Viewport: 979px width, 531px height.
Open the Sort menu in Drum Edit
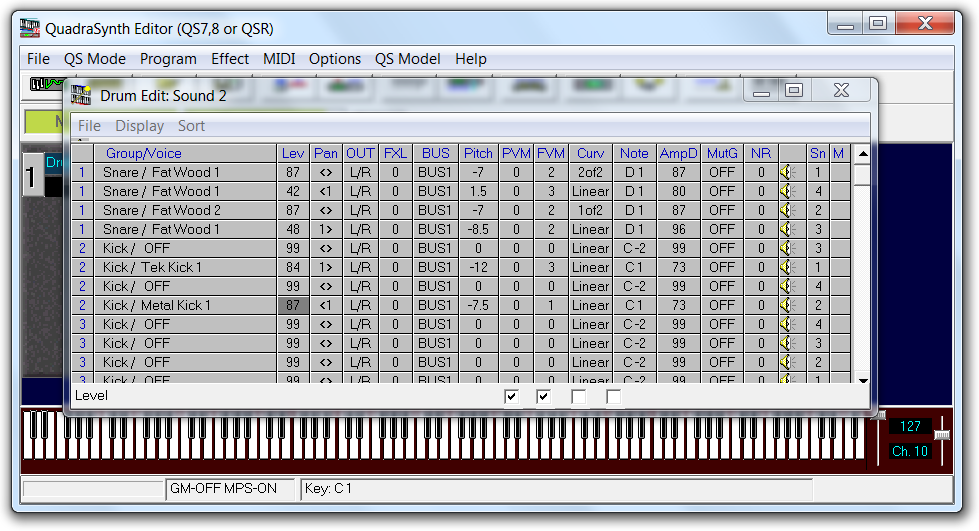tap(191, 126)
